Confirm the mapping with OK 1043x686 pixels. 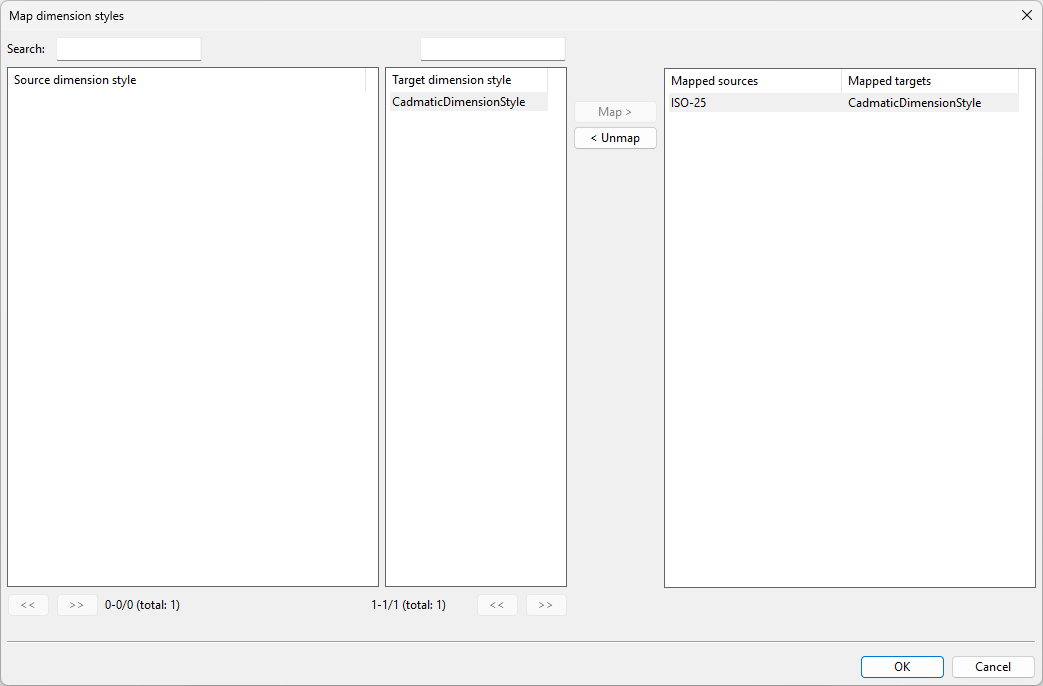click(x=902, y=667)
